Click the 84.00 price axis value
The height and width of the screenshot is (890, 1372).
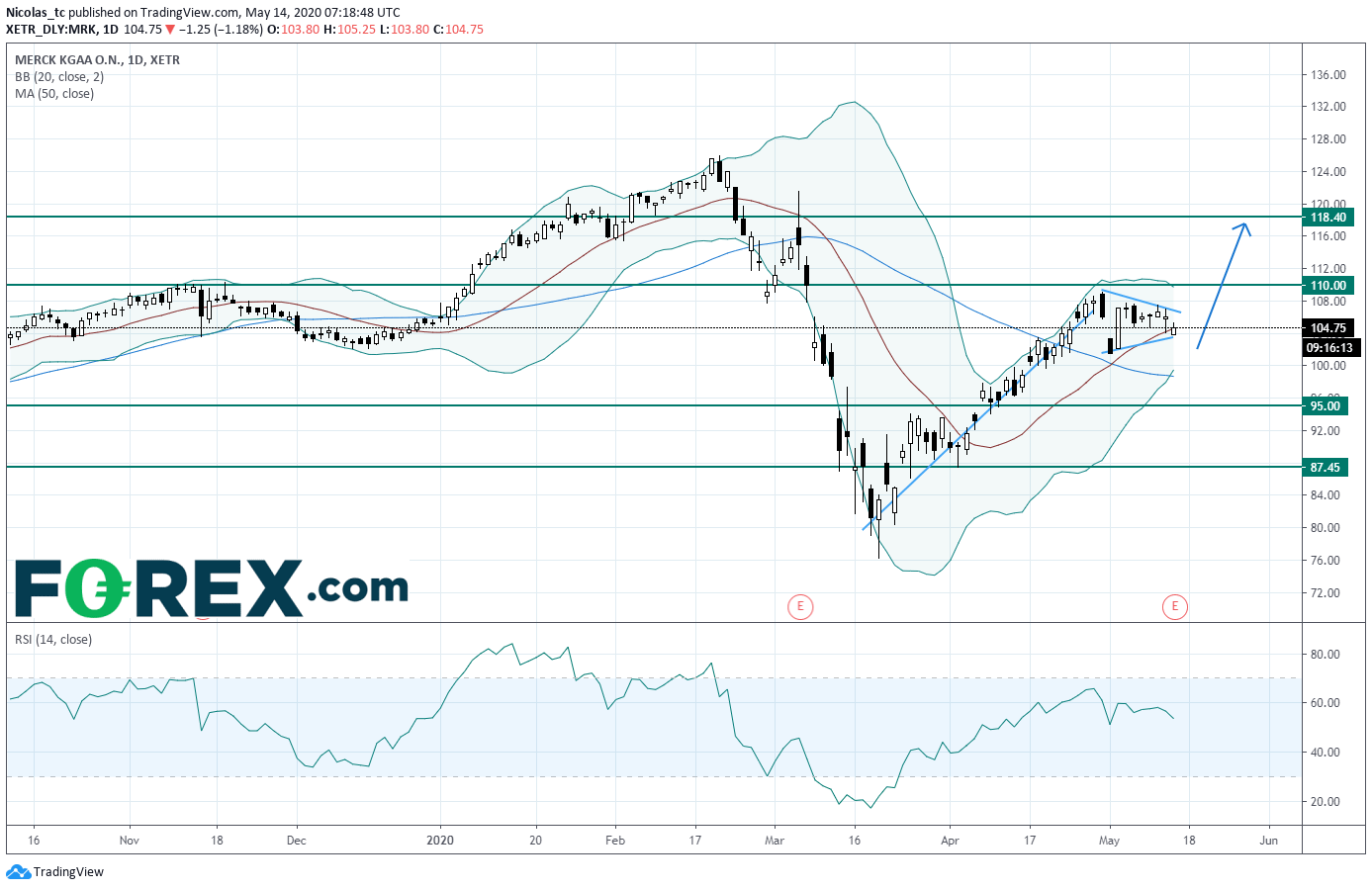click(1326, 494)
